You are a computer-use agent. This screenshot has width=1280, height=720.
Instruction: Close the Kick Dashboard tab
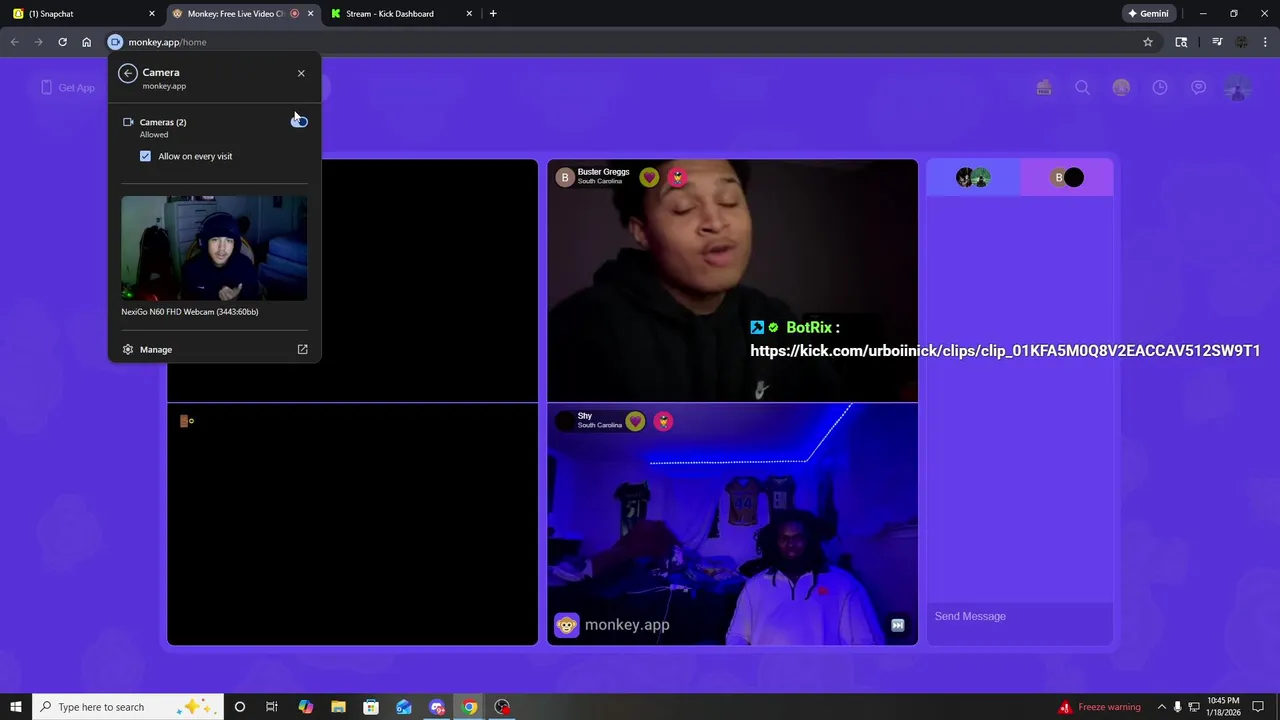point(470,14)
